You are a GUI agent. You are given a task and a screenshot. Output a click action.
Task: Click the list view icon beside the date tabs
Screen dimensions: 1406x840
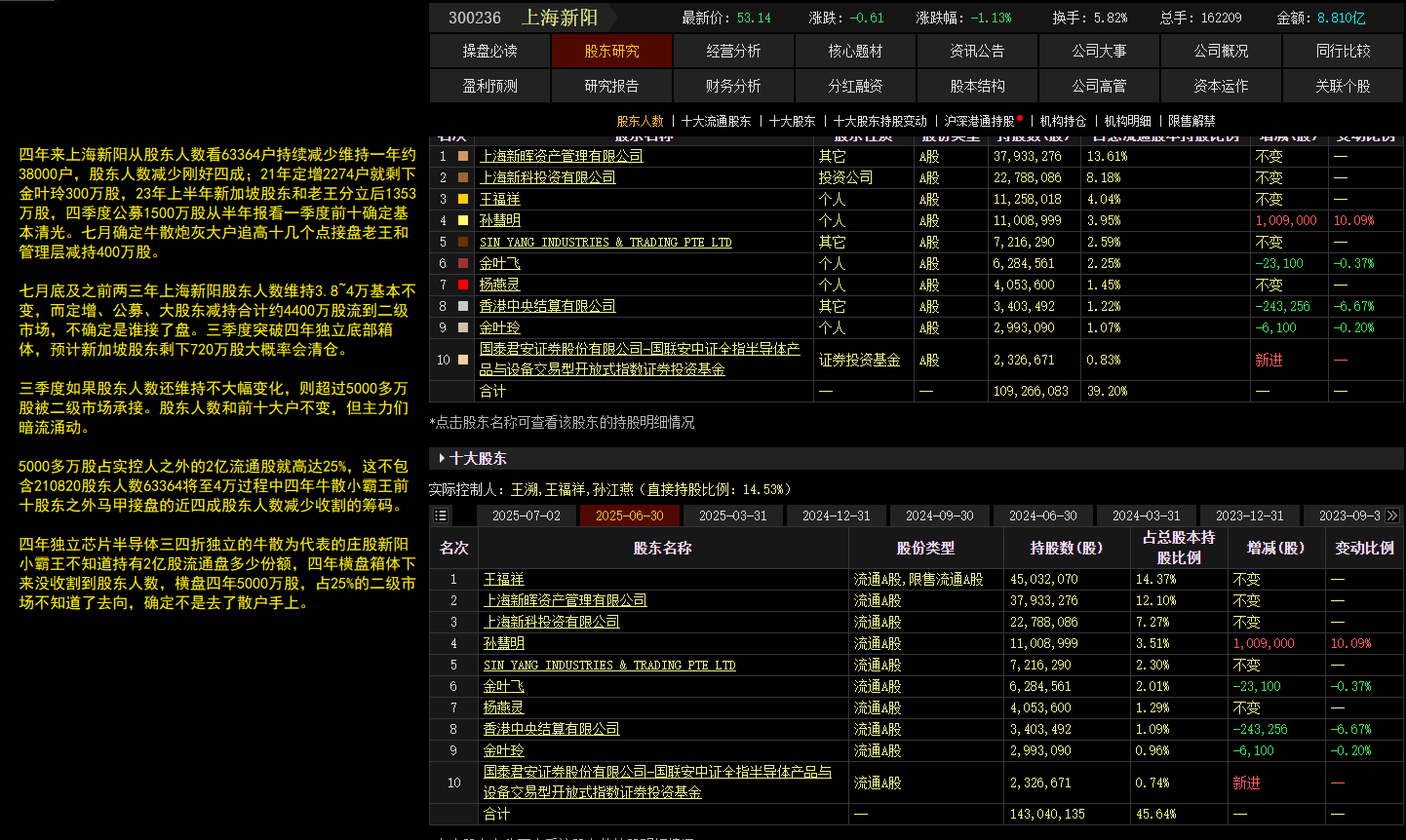(x=441, y=515)
